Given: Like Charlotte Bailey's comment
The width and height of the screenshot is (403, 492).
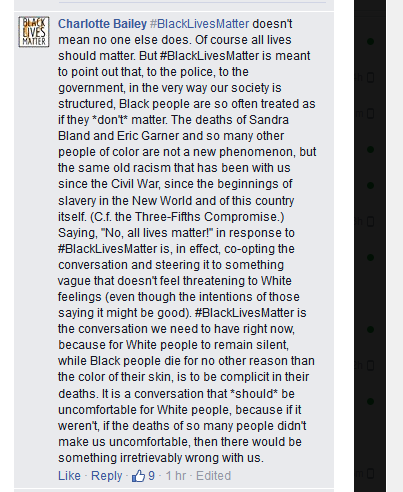Looking at the screenshot, I should tap(69, 476).
